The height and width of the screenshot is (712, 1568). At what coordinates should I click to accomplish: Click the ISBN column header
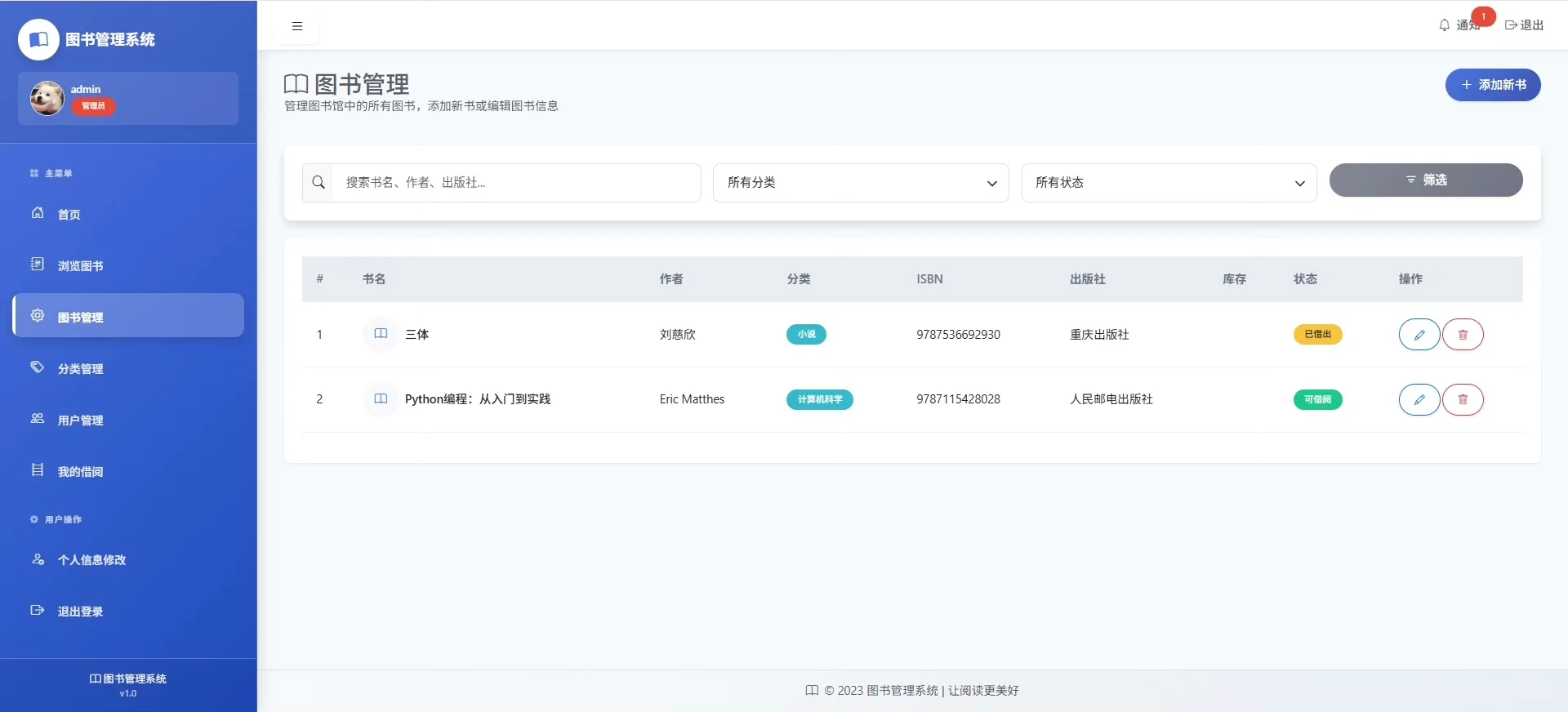[929, 279]
